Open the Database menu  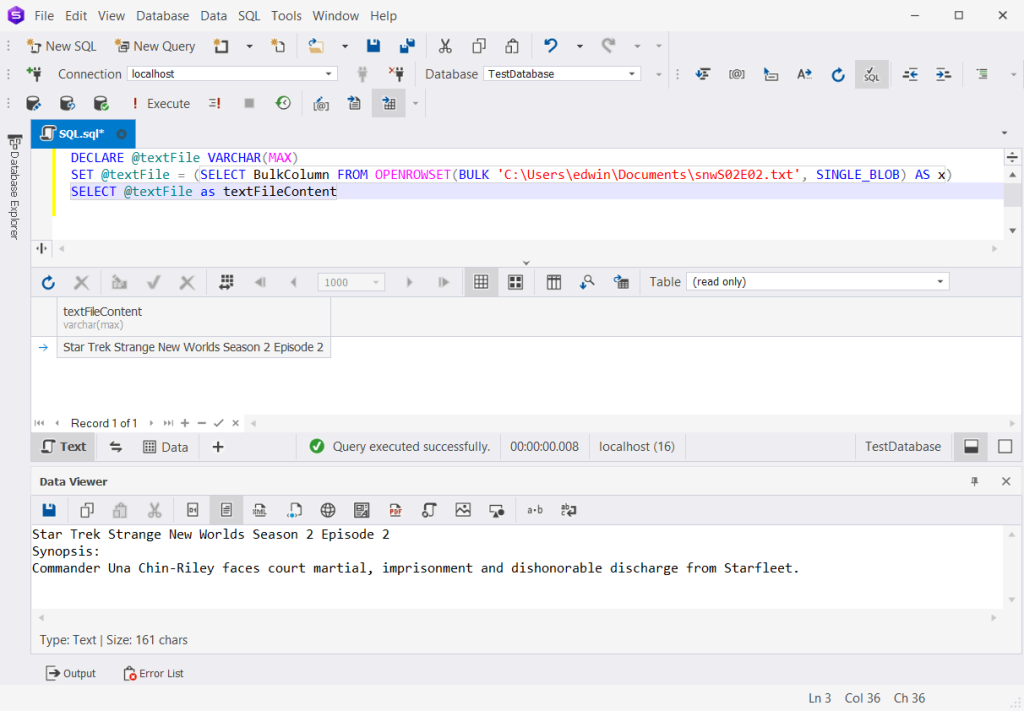tap(163, 16)
